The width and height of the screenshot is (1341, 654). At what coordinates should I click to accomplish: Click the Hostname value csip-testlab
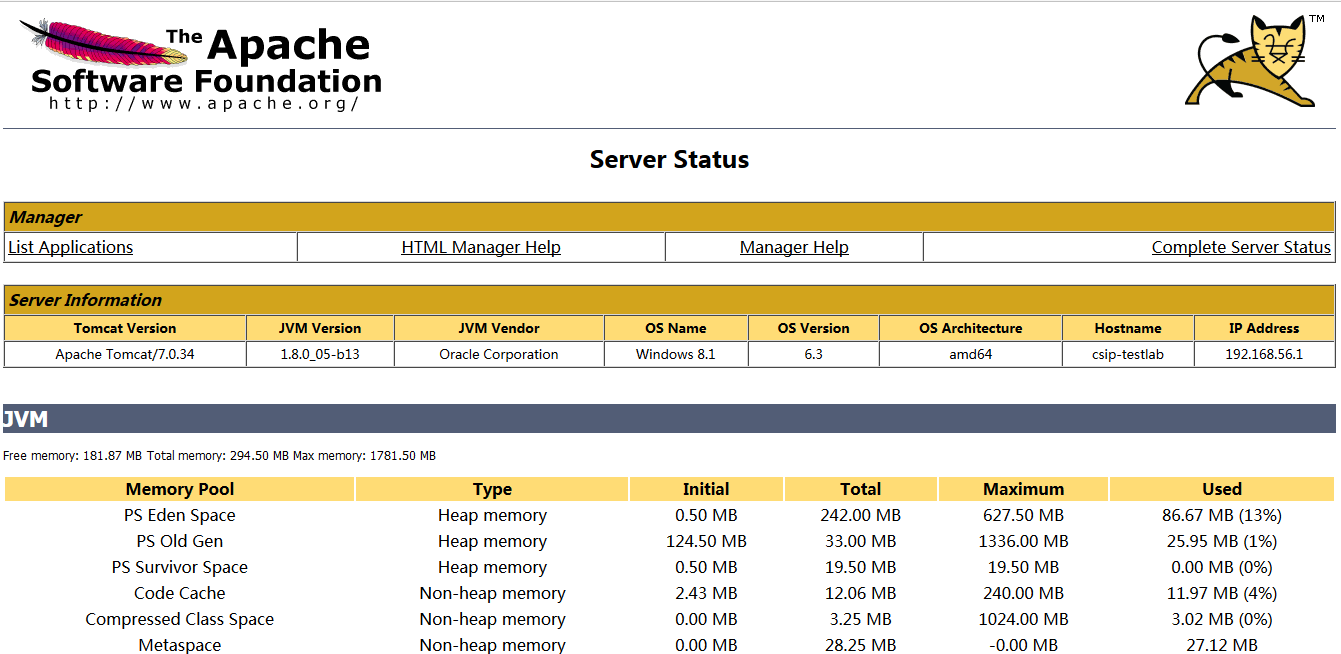pos(1127,354)
